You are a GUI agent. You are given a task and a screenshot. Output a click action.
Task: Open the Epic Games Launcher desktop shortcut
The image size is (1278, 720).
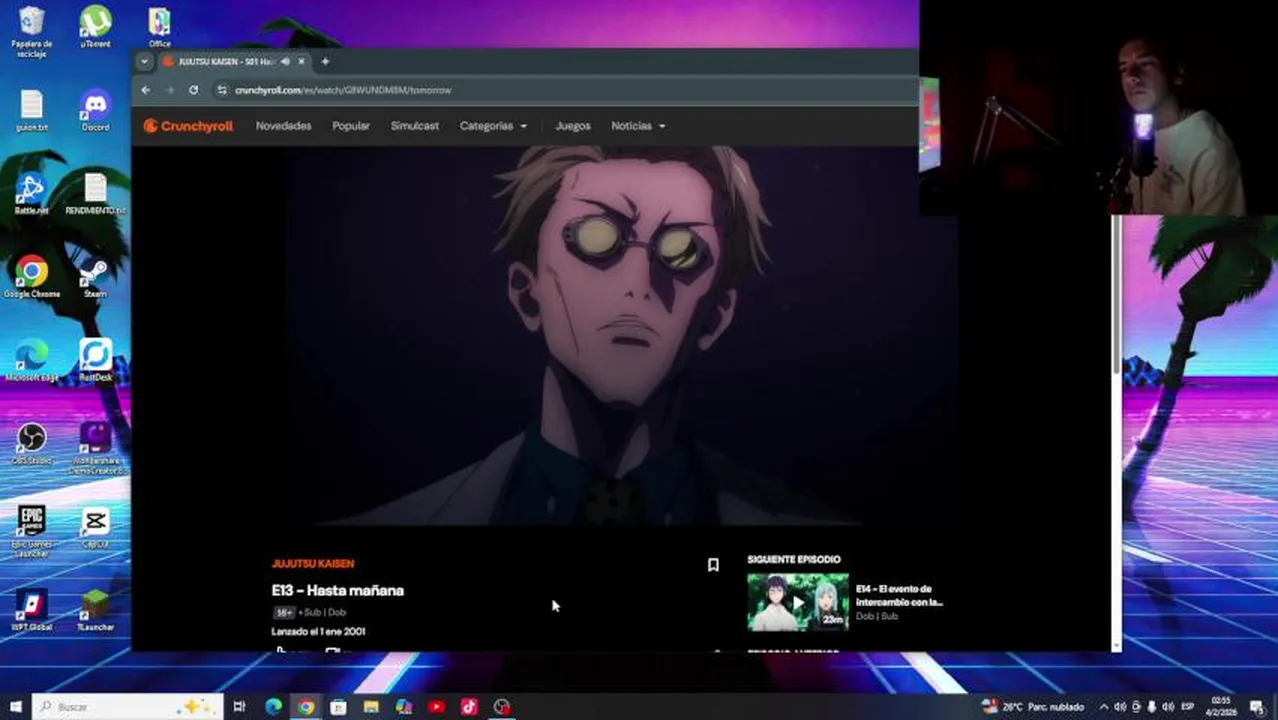[32, 530]
